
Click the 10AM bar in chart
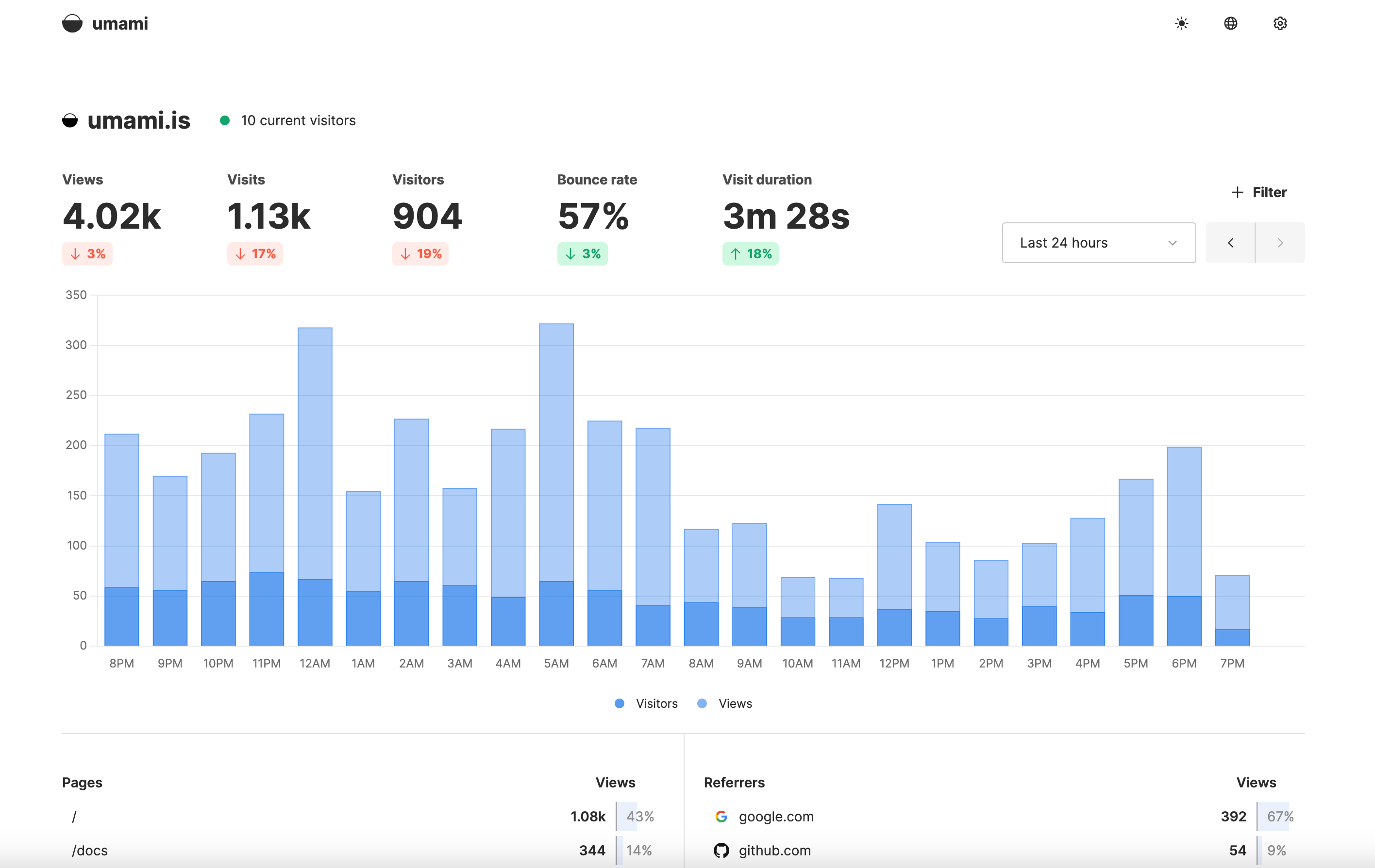click(798, 612)
